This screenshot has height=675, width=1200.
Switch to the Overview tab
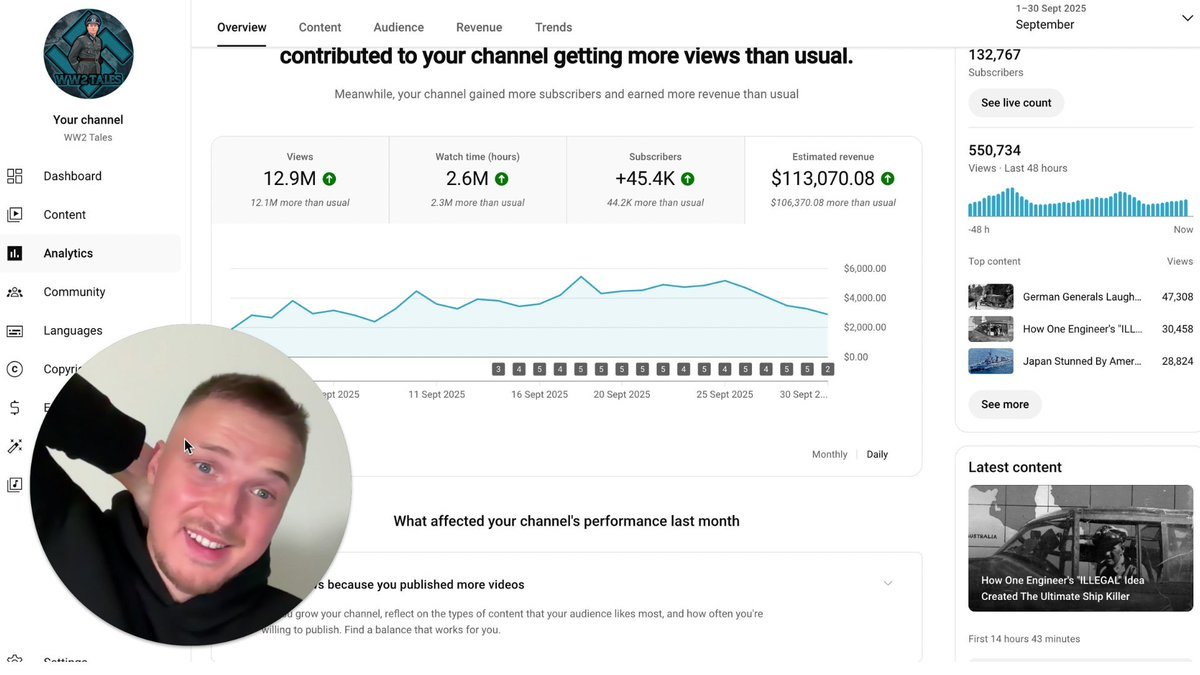pyautogui.click(x=242, y=27)
